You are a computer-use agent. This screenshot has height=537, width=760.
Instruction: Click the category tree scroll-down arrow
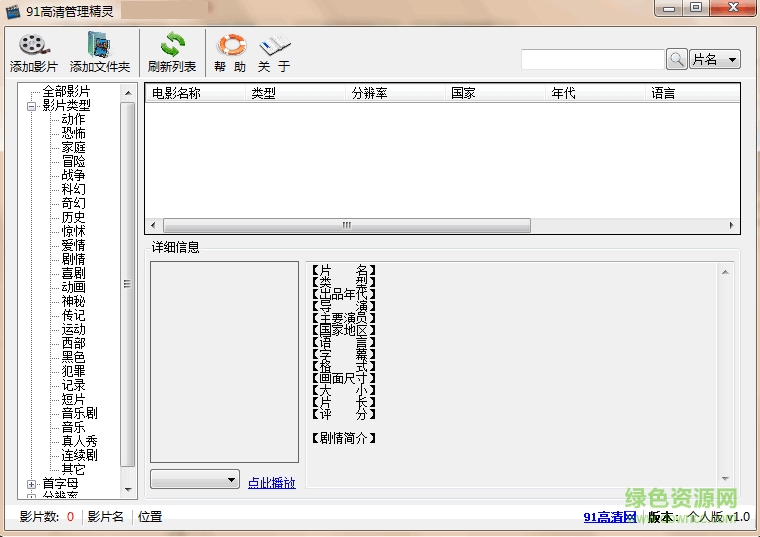(x=128, y=490)
